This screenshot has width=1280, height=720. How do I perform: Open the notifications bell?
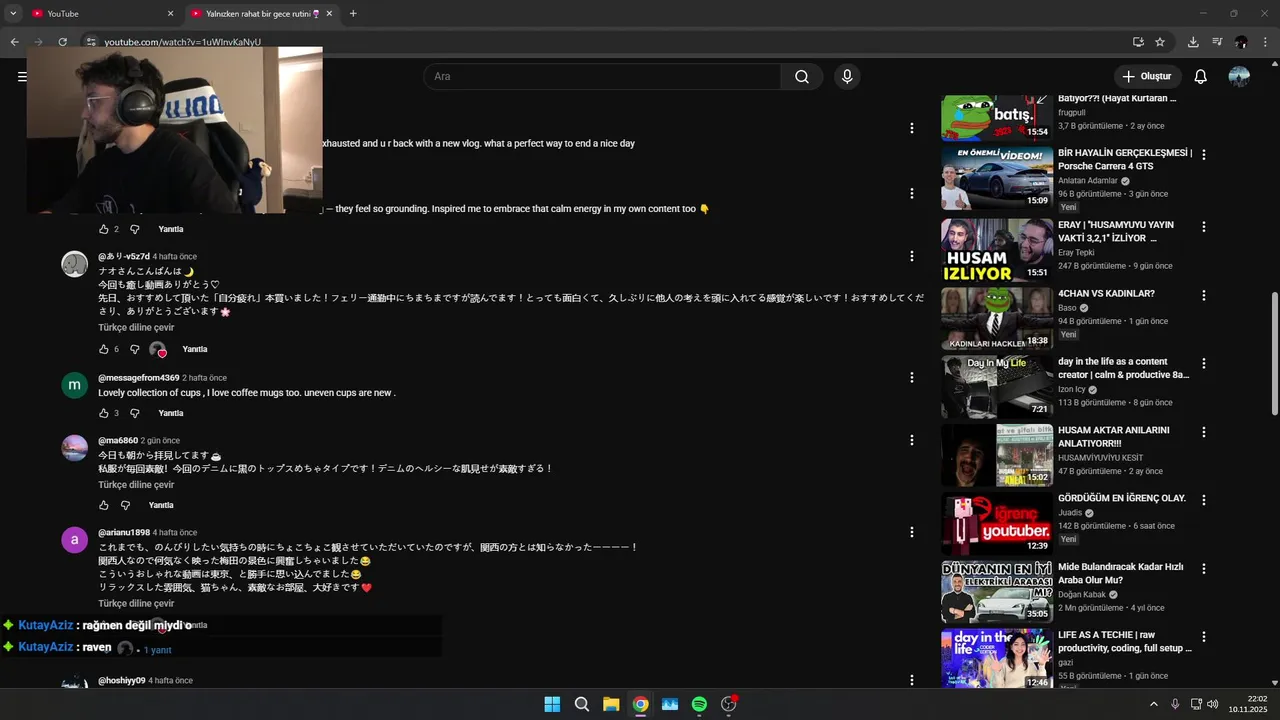click(x=1200, y=77)
